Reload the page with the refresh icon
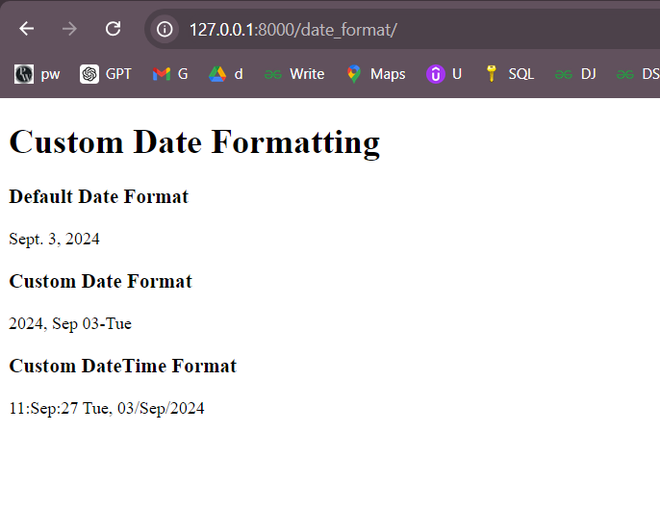 [113, 29]
